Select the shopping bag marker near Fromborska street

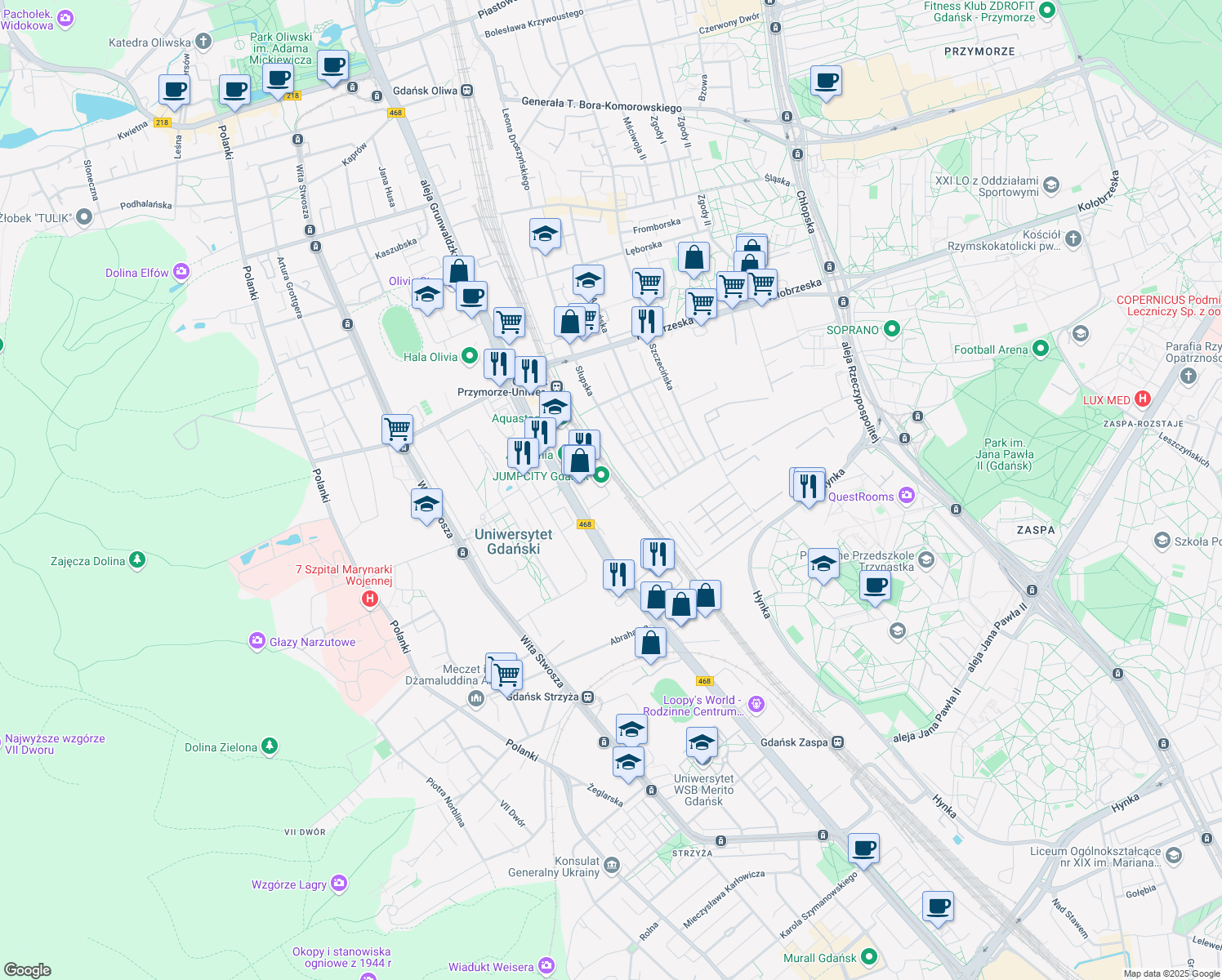(694, 257)
